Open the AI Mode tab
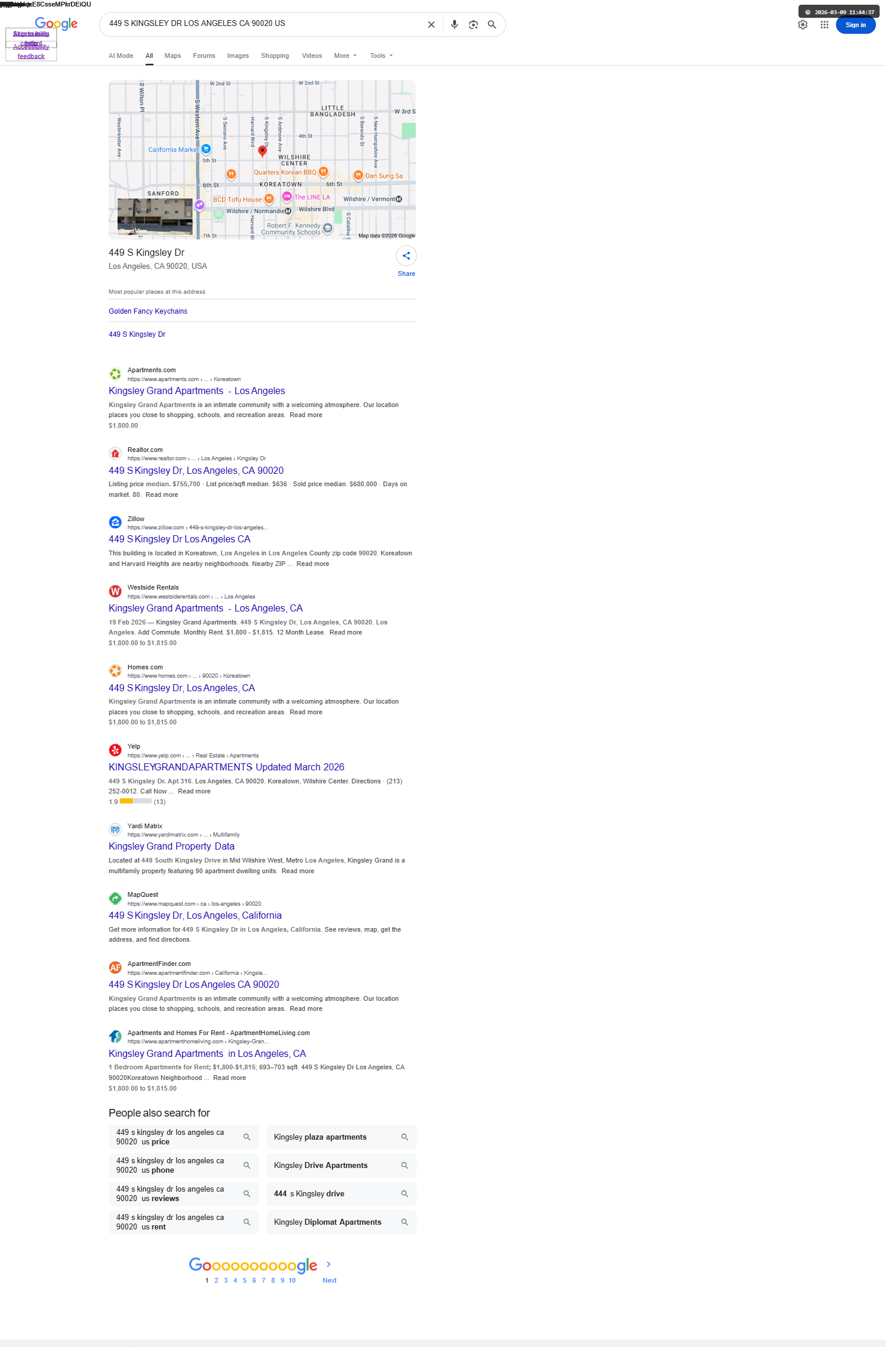This screenshot has width=896, height=1347. 121,56
